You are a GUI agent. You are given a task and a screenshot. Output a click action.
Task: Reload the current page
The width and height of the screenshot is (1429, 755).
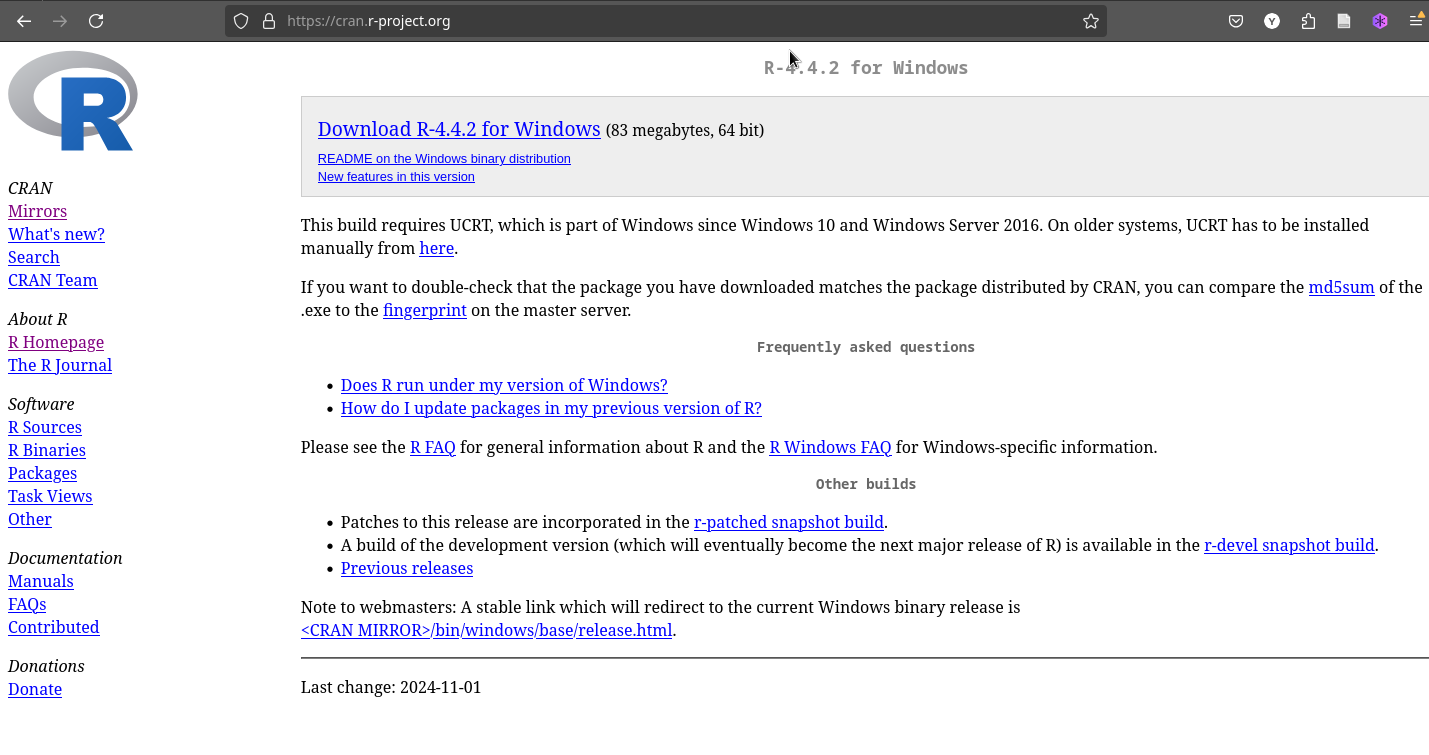pyautogui.click(x=96, y=21)
